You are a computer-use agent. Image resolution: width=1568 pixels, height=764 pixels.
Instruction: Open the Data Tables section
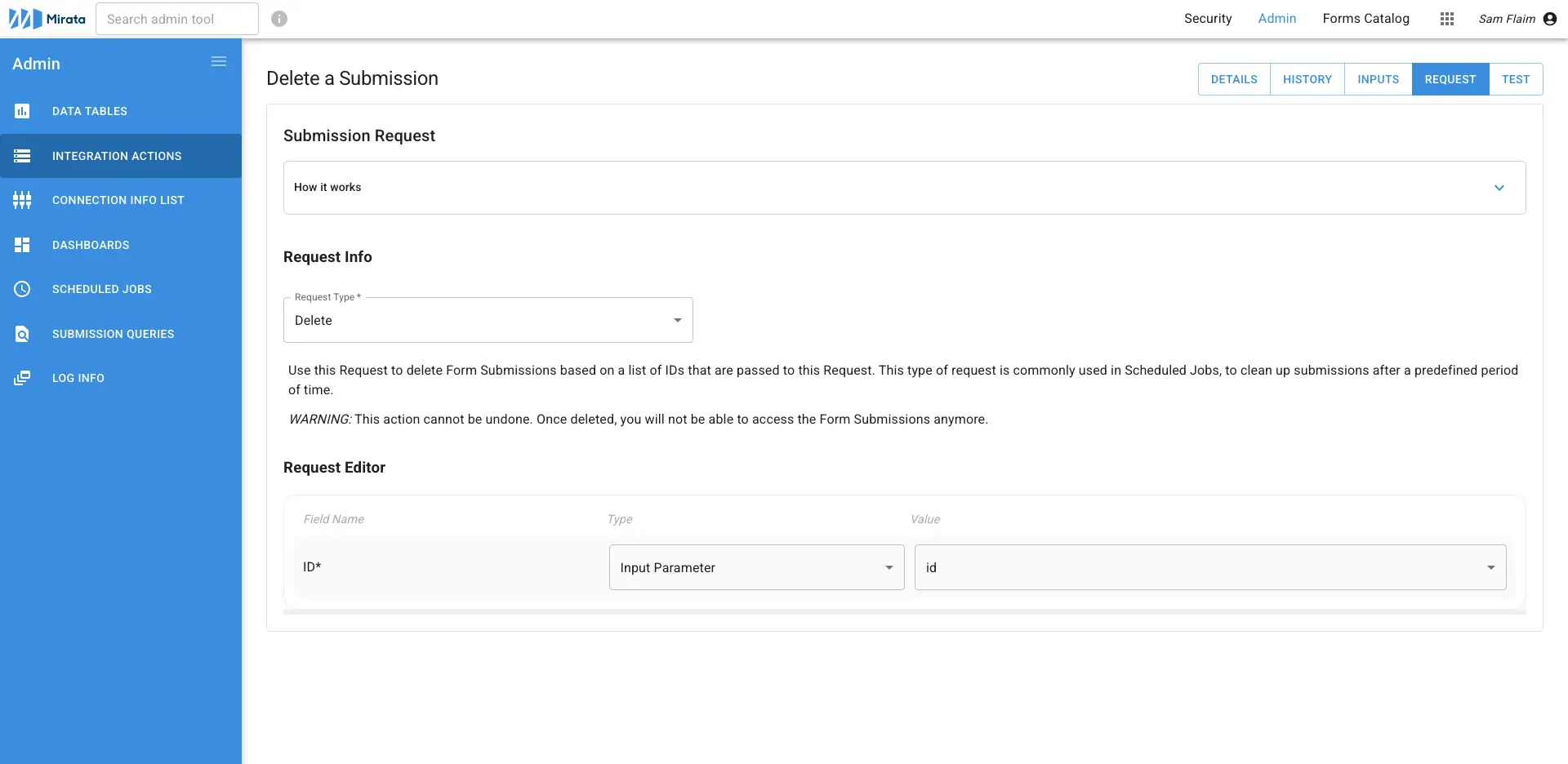tap(90, 111)
